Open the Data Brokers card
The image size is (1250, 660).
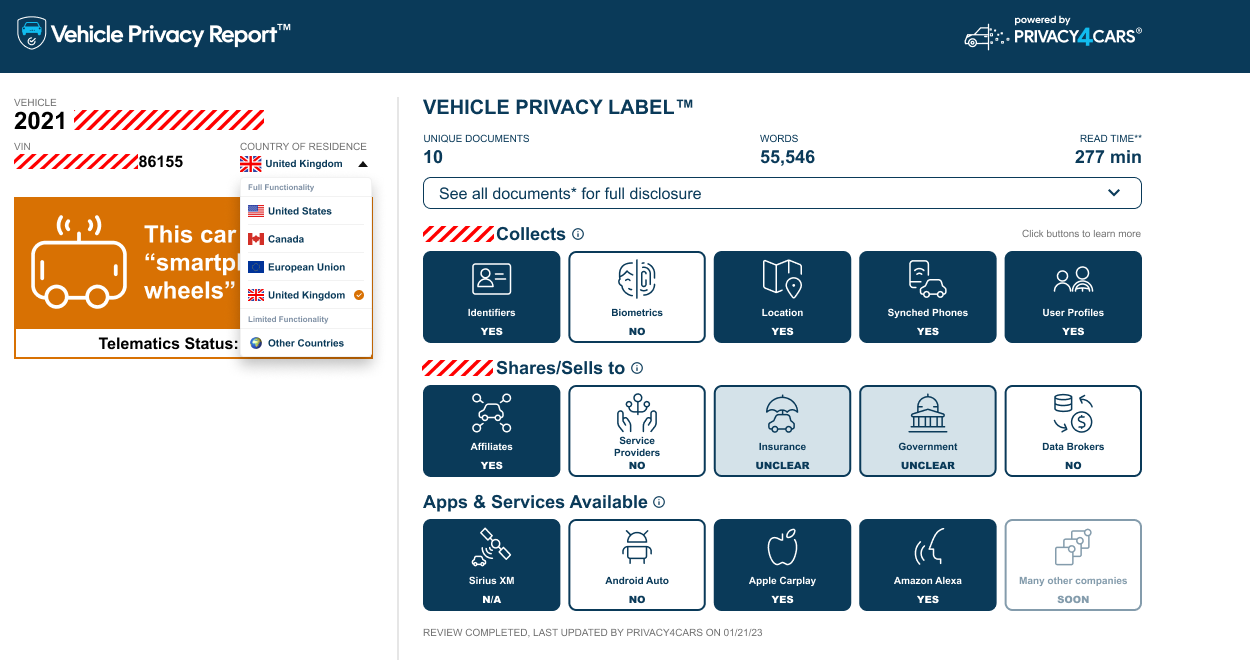click(1073, 431)
